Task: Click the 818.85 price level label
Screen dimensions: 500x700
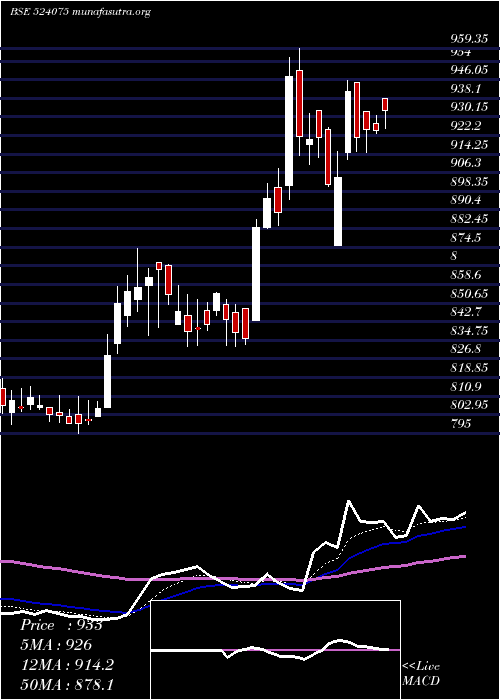Action: (468, 368)
